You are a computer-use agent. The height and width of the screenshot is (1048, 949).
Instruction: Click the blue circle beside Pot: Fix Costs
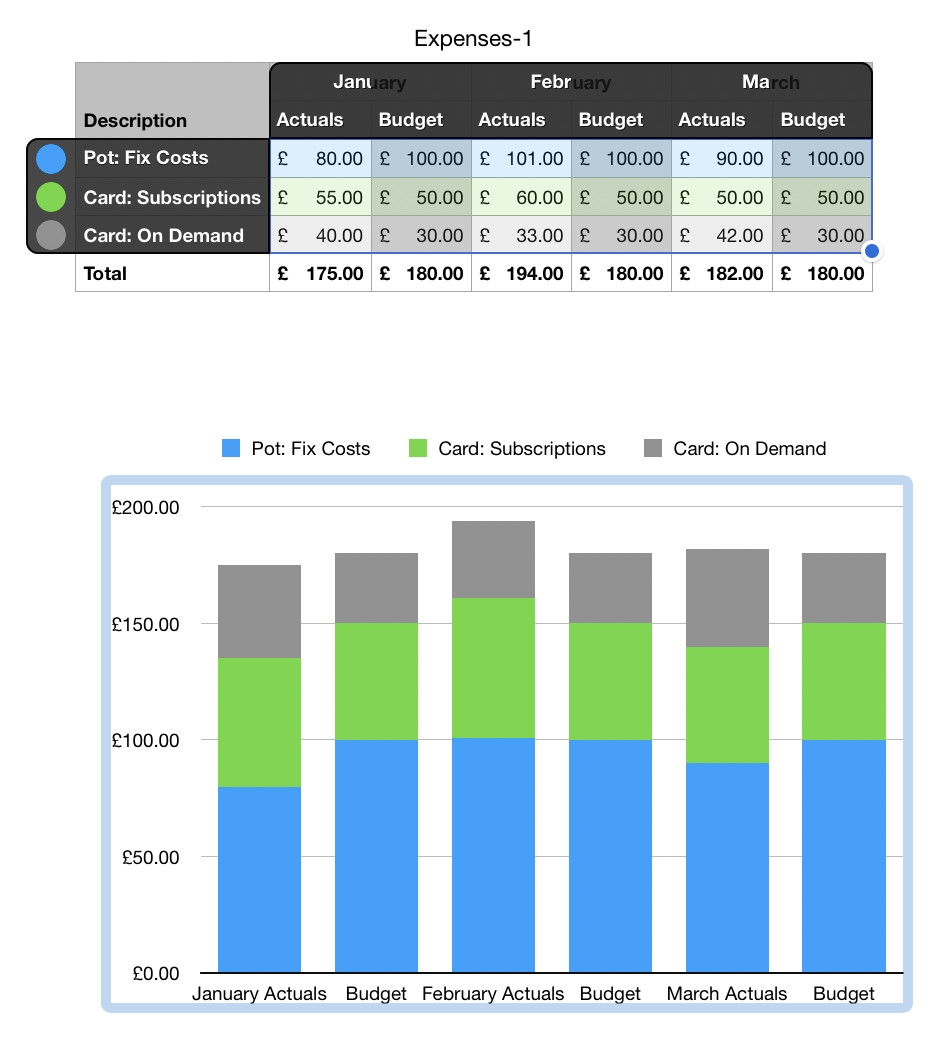50,158
